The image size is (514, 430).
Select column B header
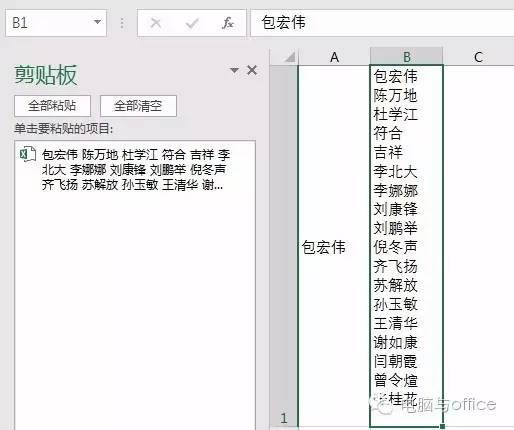pos(407,57)
